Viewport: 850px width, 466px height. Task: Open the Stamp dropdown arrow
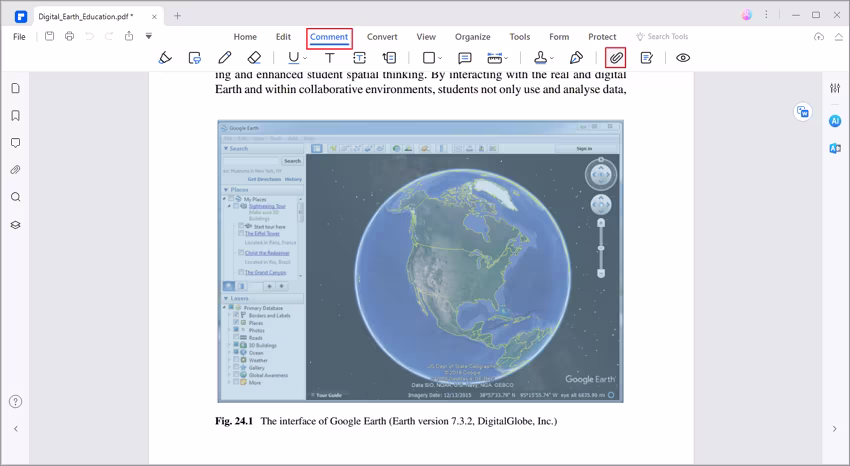pos(552,58)
